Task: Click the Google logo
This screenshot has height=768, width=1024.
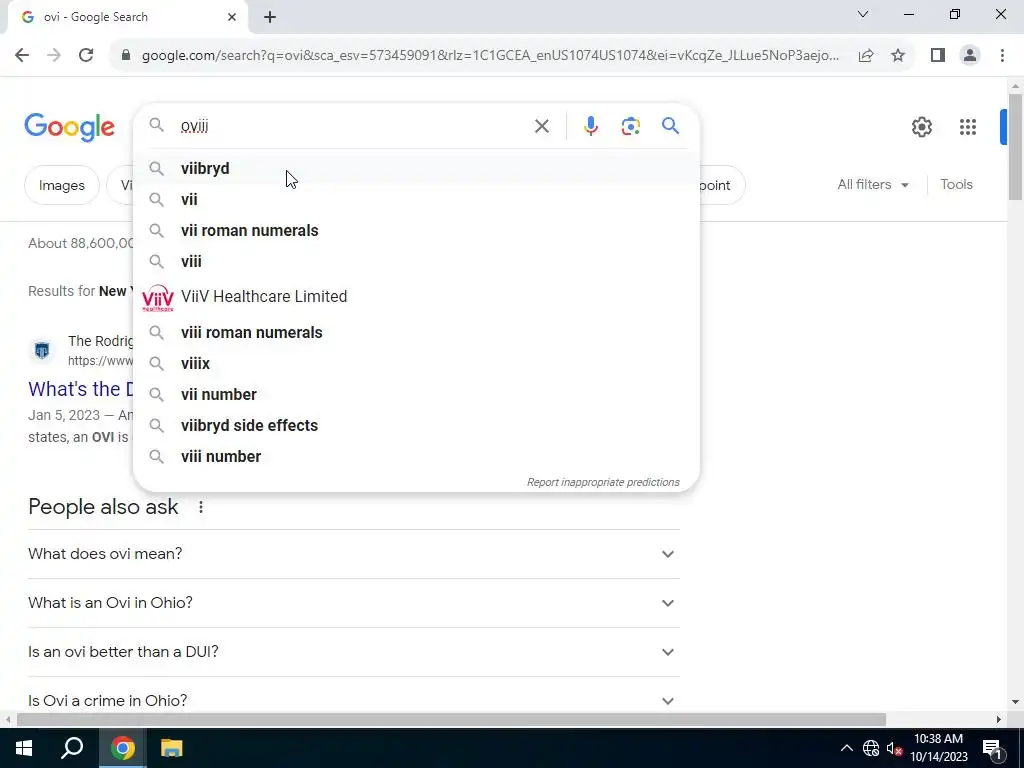Action: (69, 127)
